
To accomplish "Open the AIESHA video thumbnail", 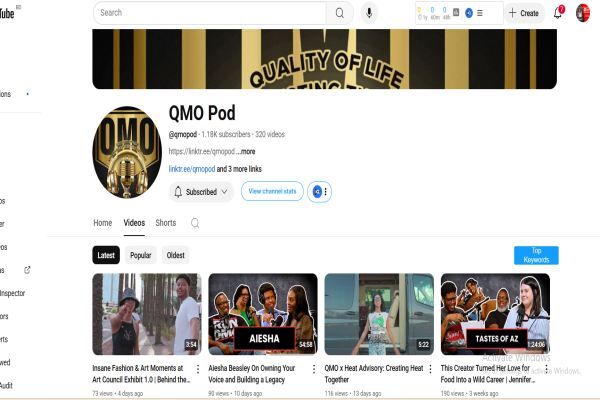I will 263,314.
